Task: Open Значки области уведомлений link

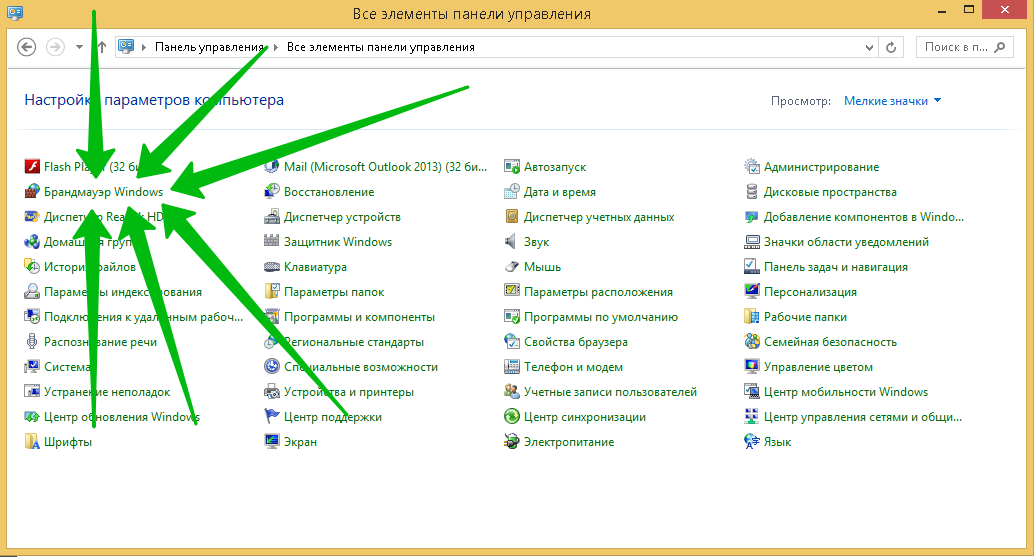Action: click(846, 242)
